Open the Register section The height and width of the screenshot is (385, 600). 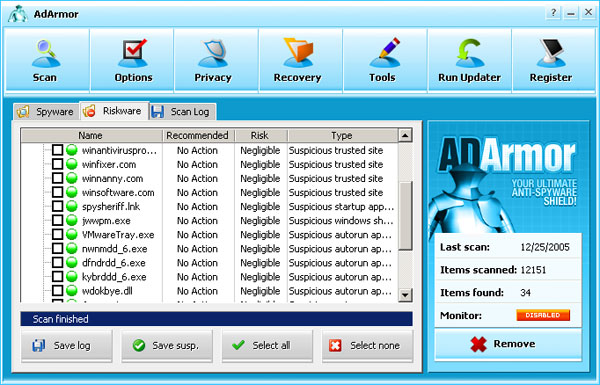pos(554,60)
